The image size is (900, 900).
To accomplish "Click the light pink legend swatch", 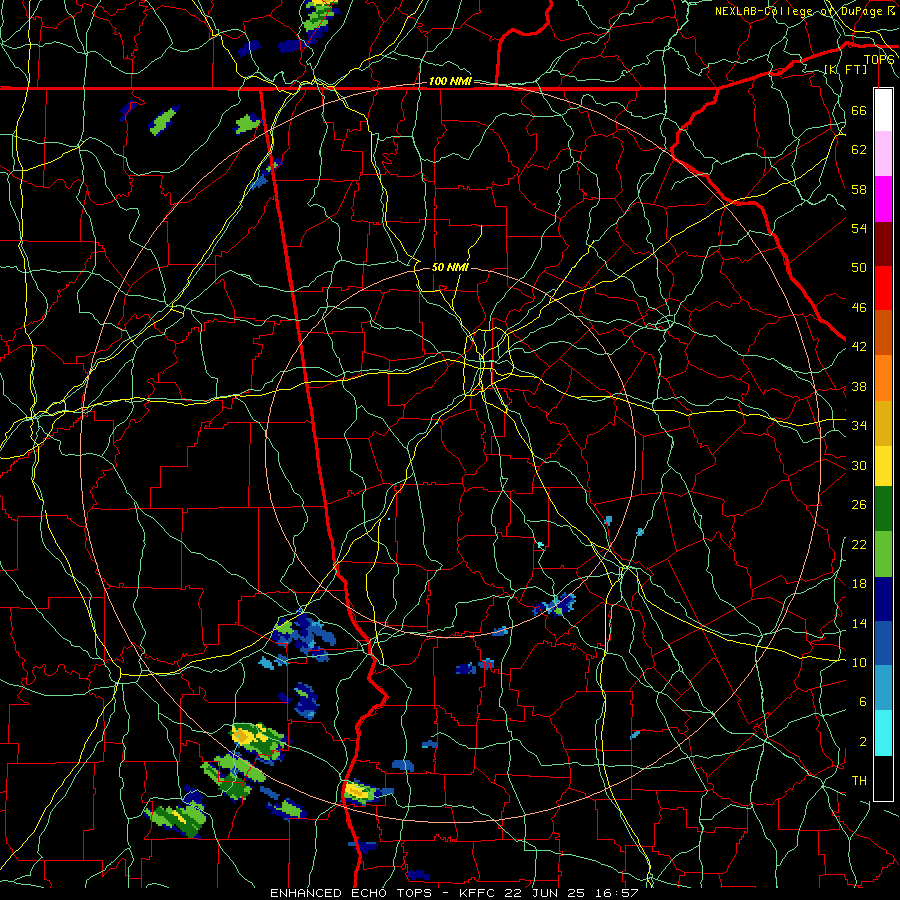I will pyautogui.click(x=883, y=154).
